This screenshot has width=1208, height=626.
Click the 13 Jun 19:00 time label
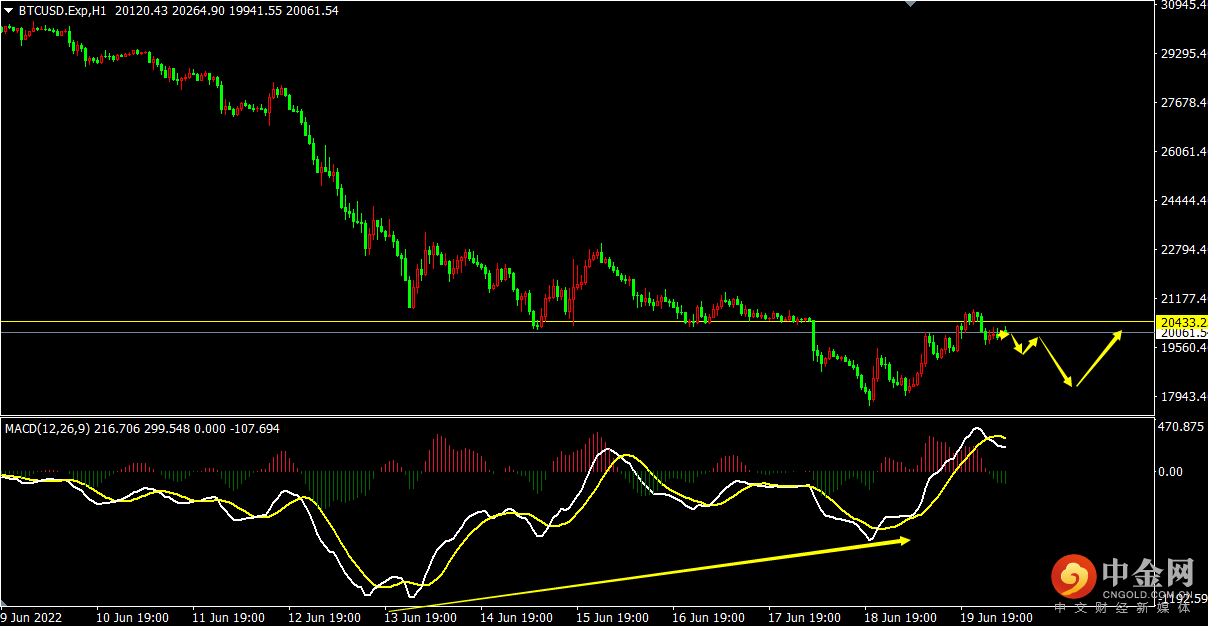[x=421, y=618]
